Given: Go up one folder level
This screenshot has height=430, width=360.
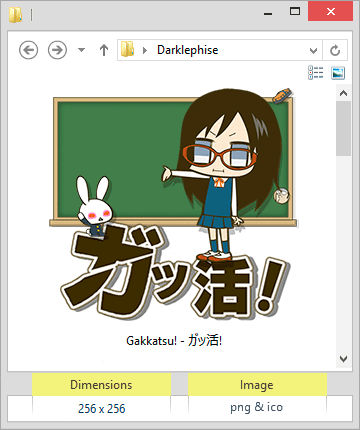Looking at the screenshot, I should point(104,50).
